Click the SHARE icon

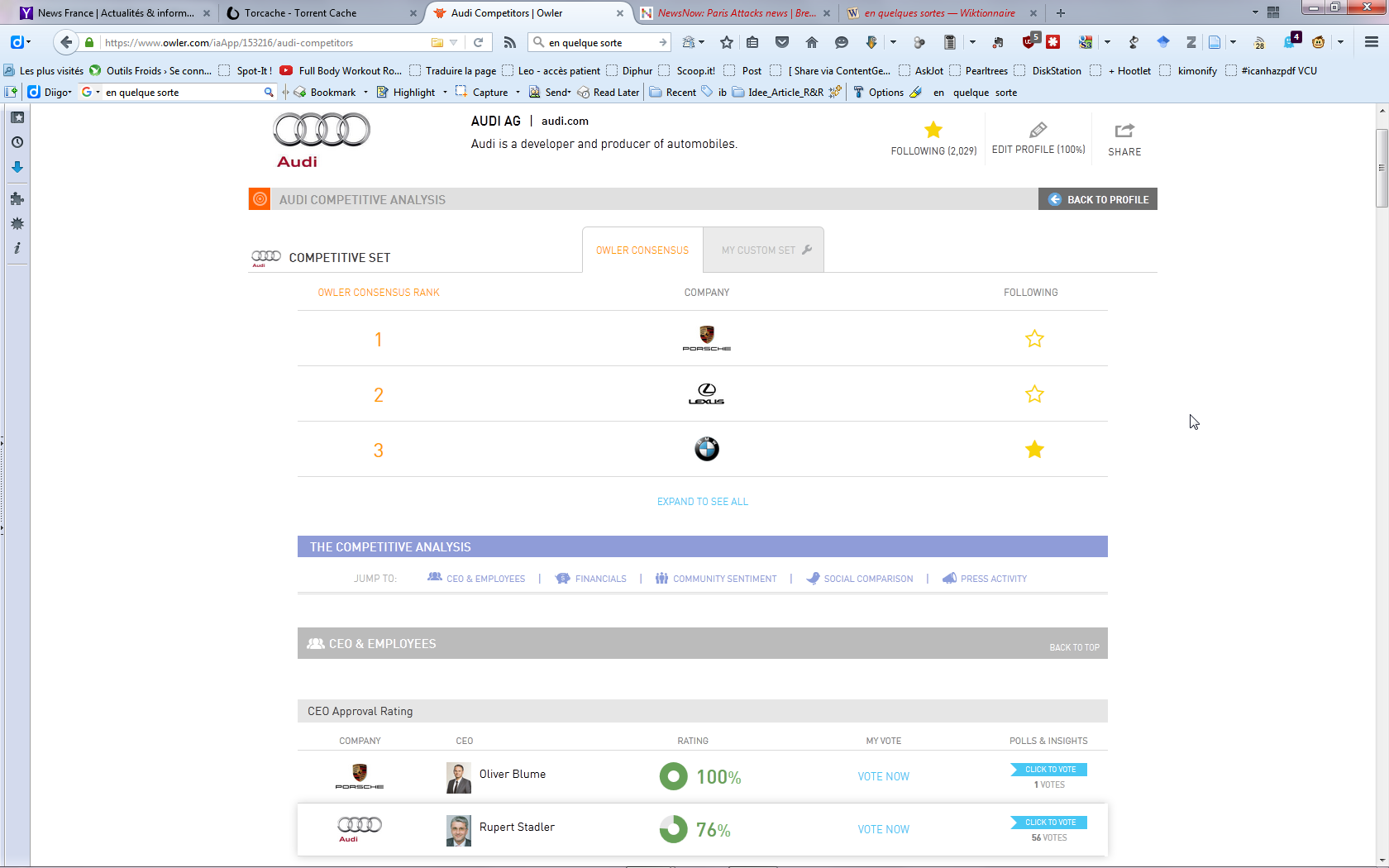(x=1124, y=131)
